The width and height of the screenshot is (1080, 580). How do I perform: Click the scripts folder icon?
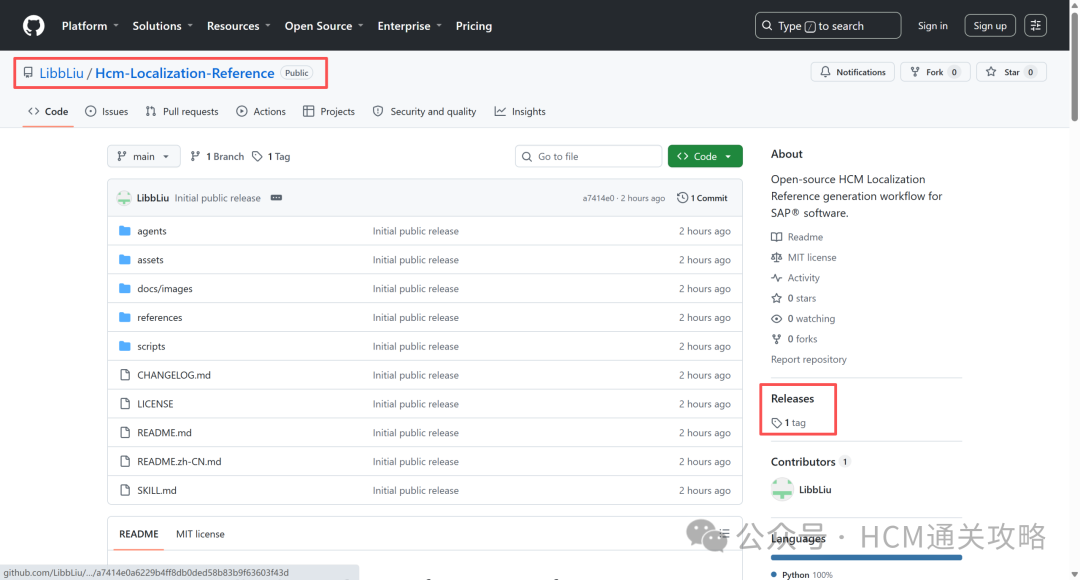click(x=125, y=346)
